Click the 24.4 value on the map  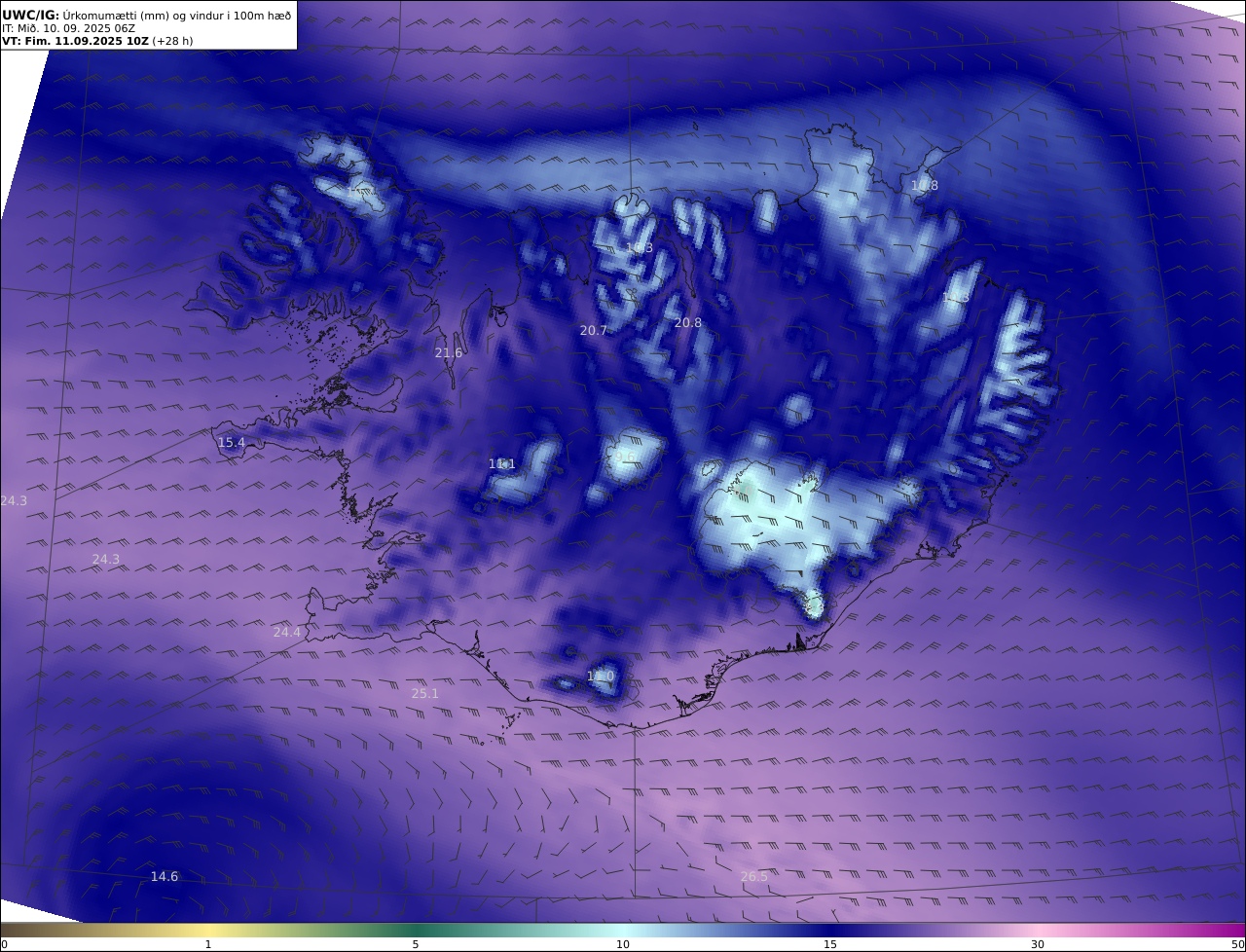[287, 633]
